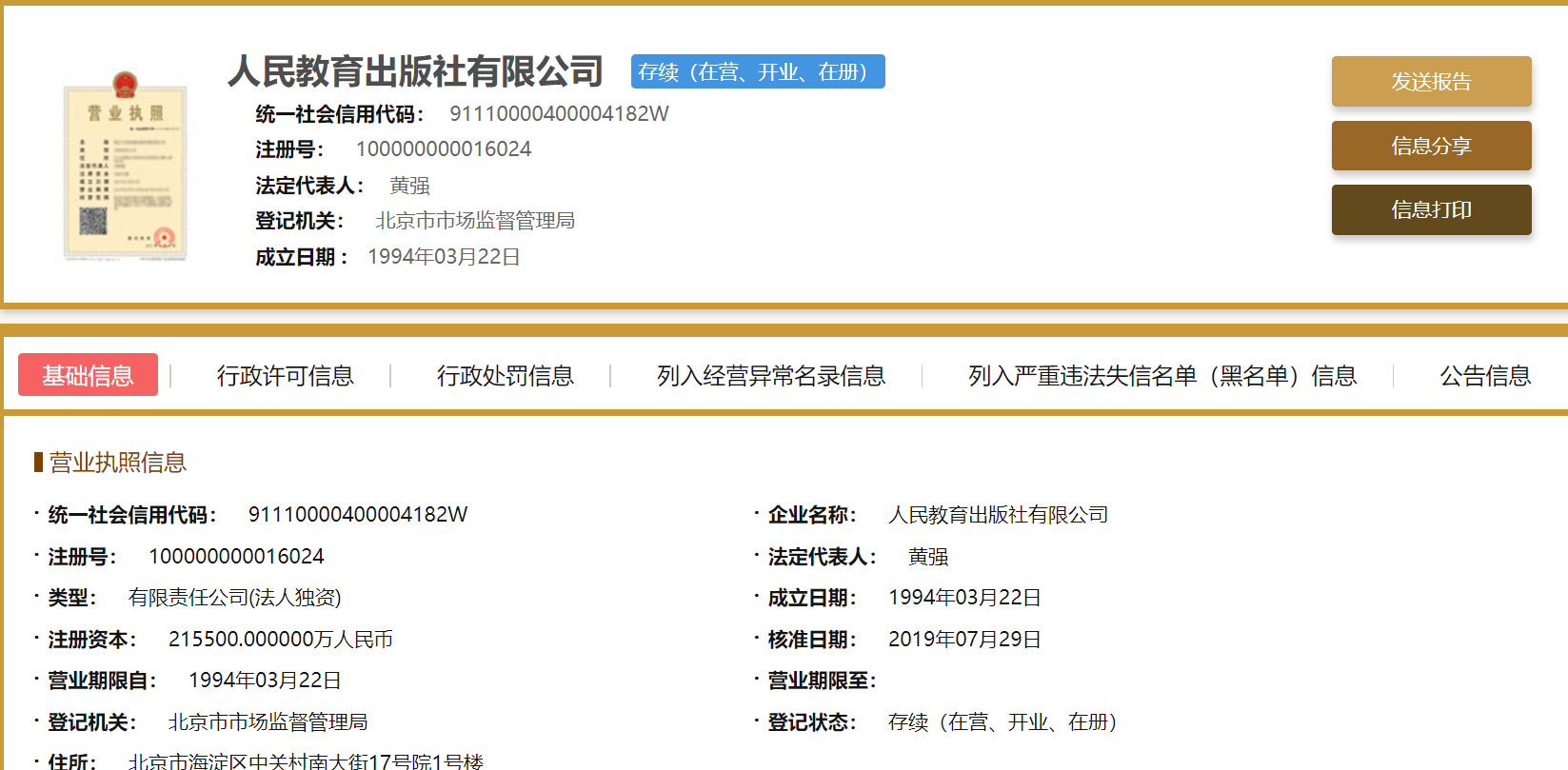The width and height of the screenshot is (1568, 770).
Task: Select the 注册号 value in 营业执照信息 section
Action: tap(236, 557)
